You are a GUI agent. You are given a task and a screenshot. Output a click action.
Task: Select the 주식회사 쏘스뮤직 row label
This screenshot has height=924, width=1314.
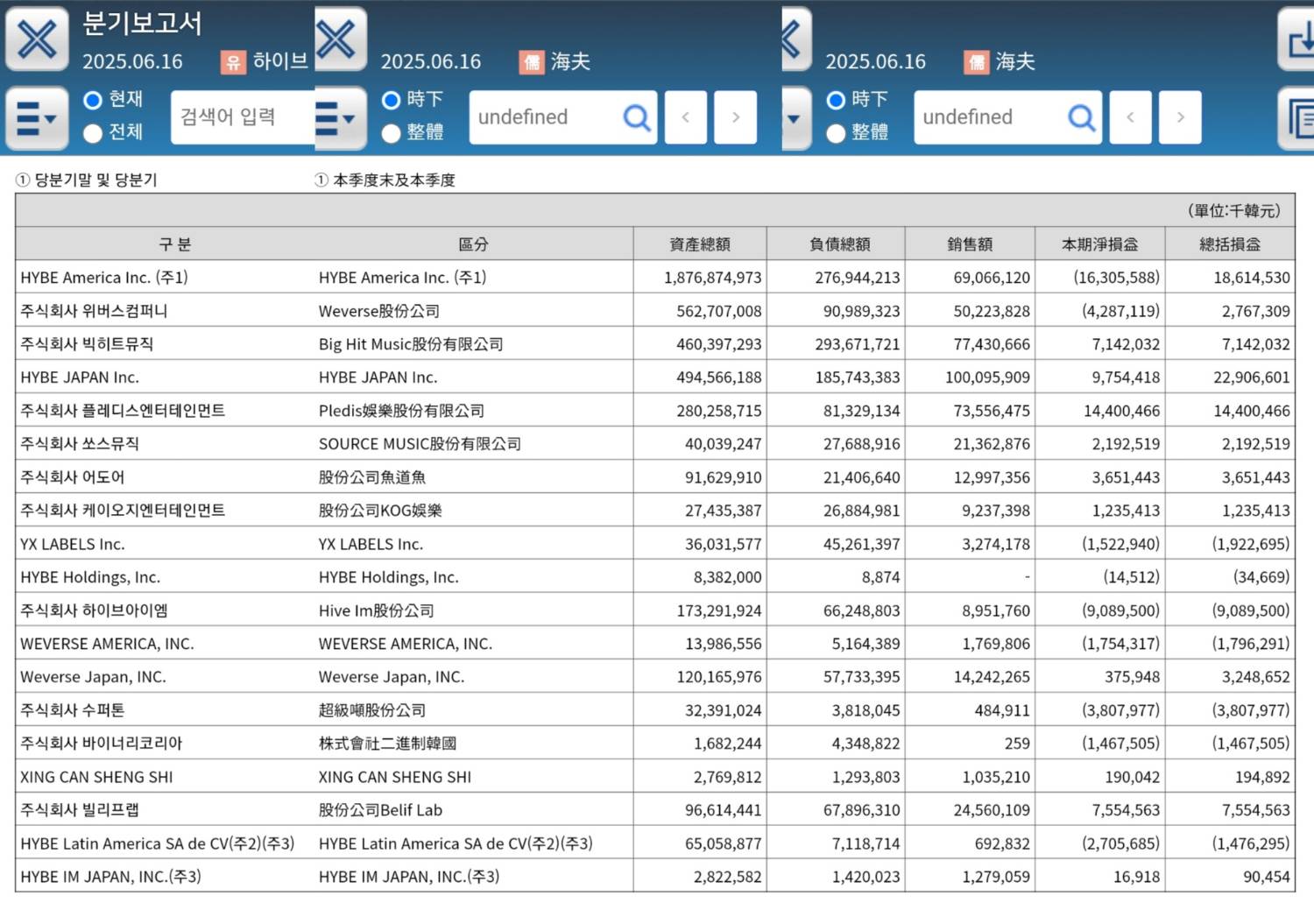pyautogui.click(x=80, y=444)
